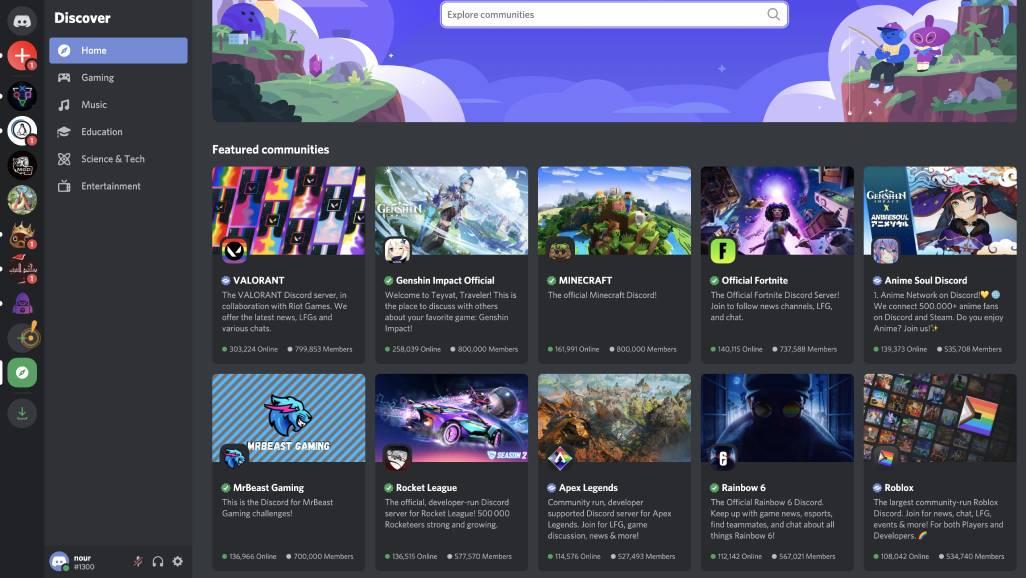Click the green Explore compass icon
This screenshot has height=578, width=1026.
point(22,372)
